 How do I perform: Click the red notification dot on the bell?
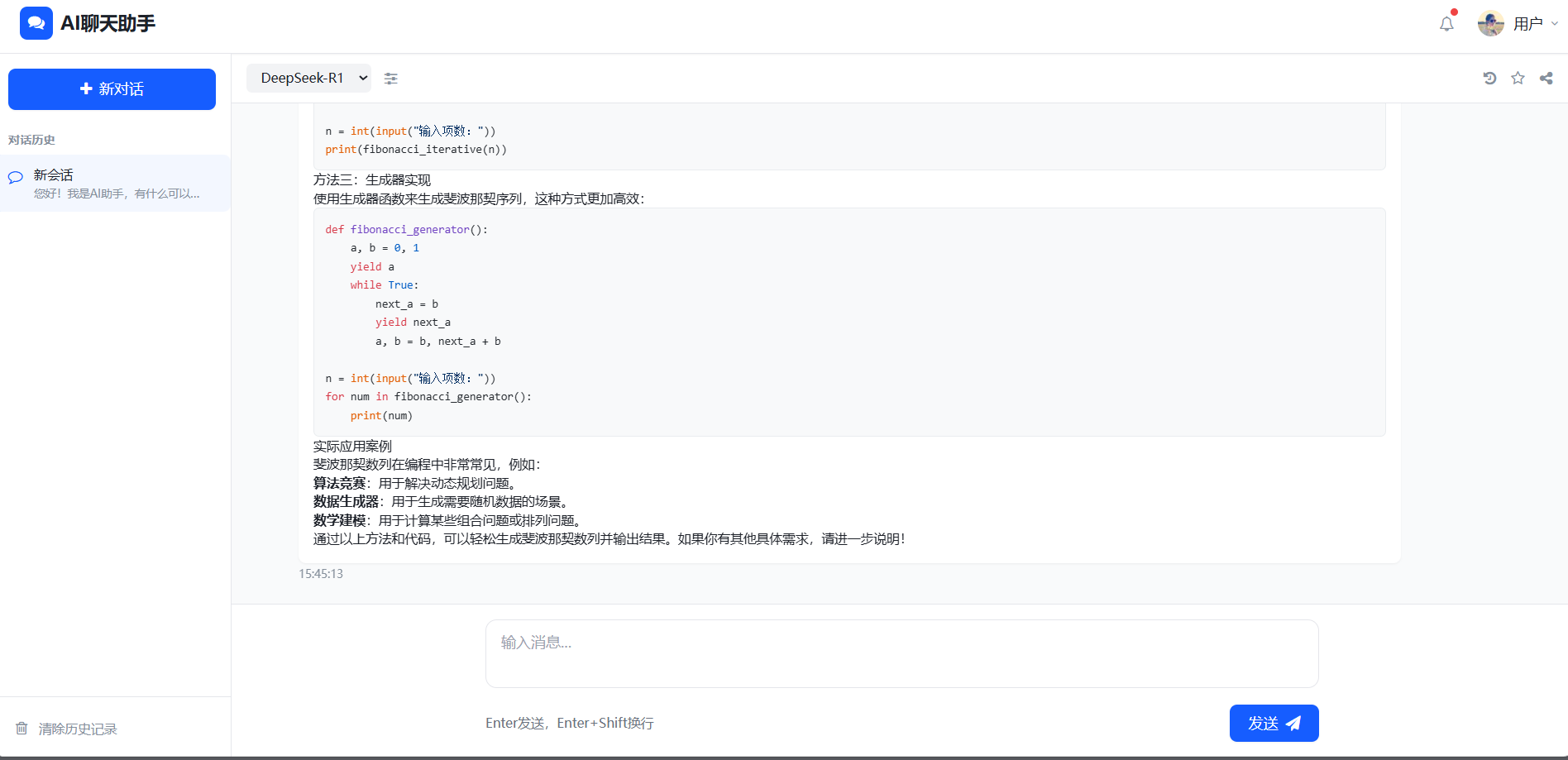1454,12
